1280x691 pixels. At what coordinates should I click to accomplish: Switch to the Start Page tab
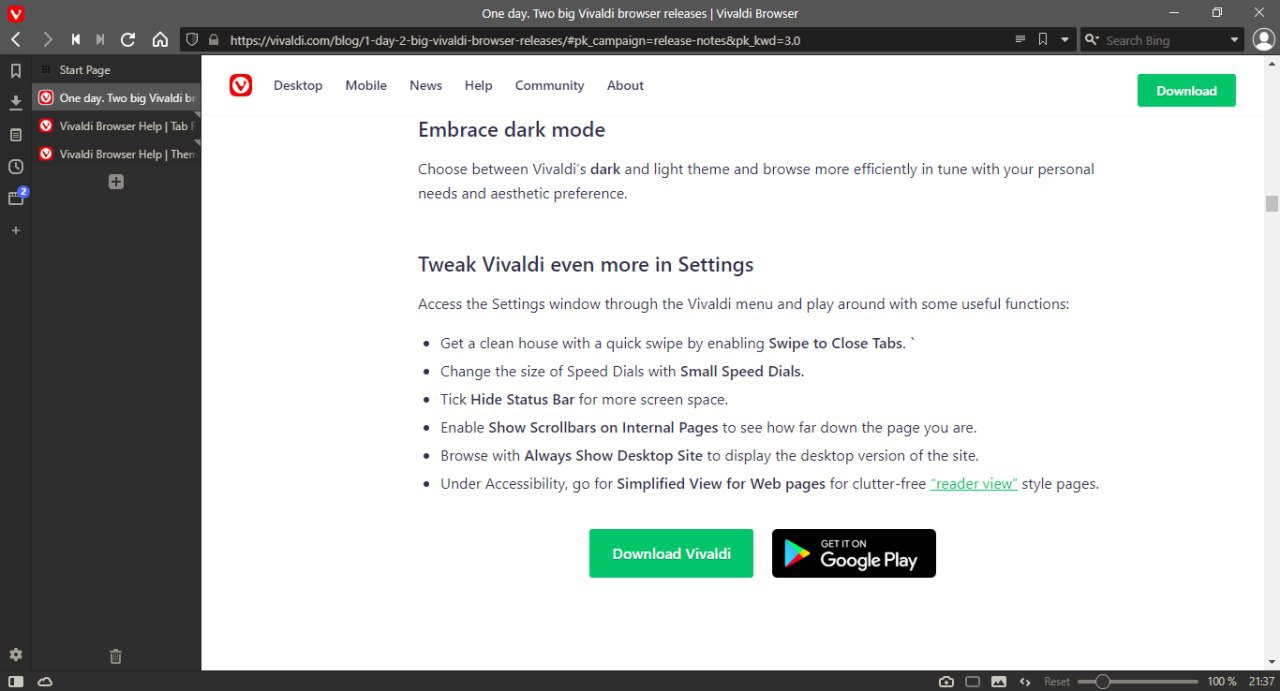116,70
